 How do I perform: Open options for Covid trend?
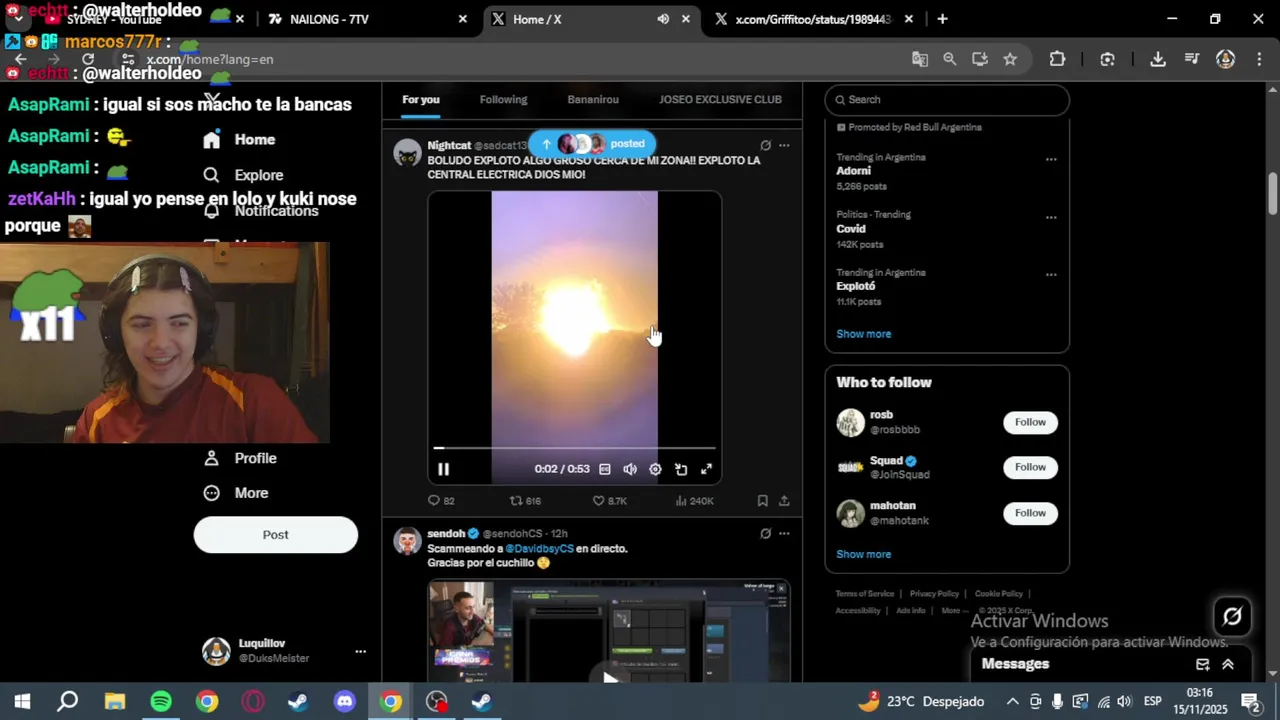coord(1051,217)
